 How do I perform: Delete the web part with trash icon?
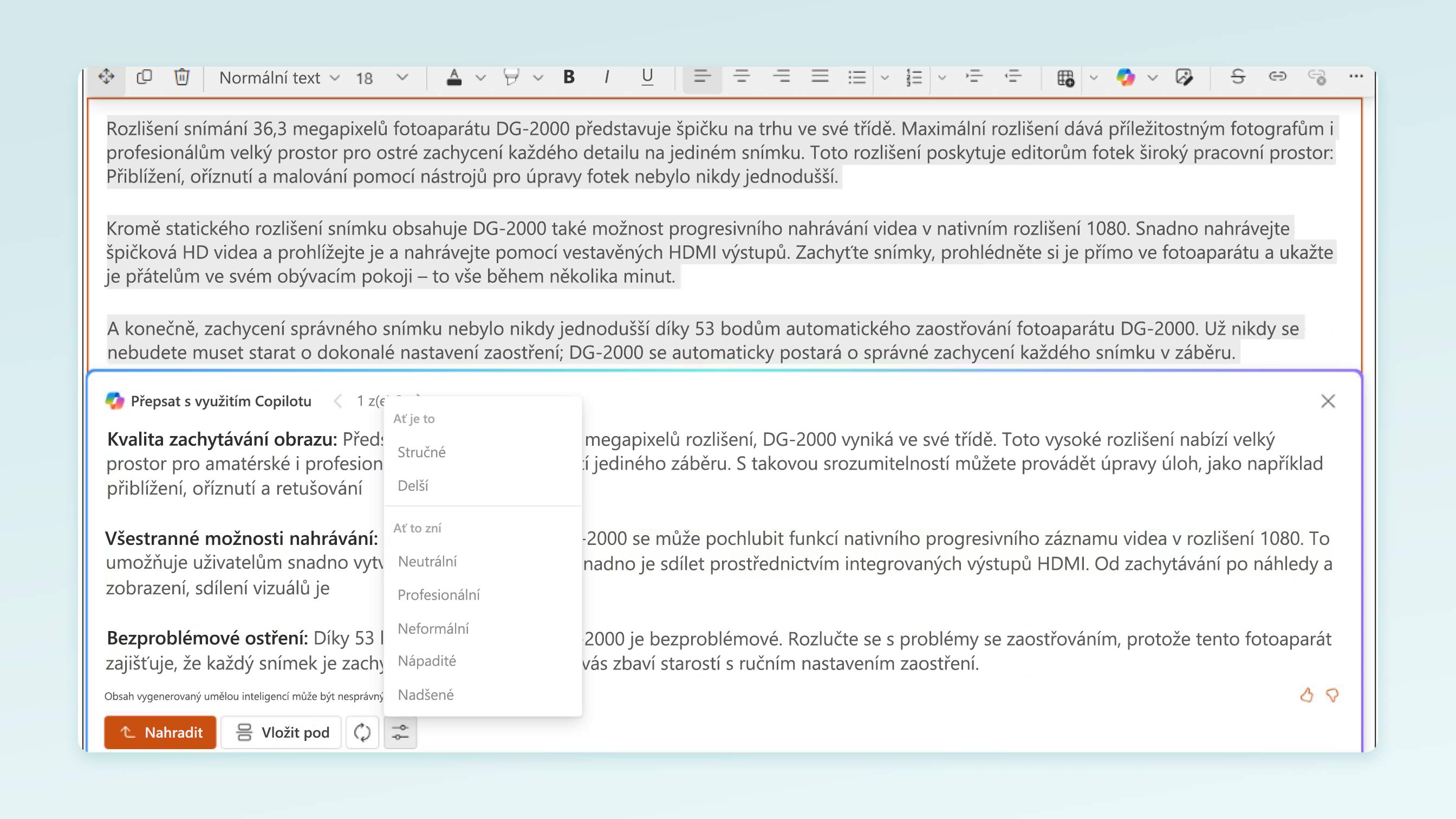pyautogui.click(x=181, y=76)
